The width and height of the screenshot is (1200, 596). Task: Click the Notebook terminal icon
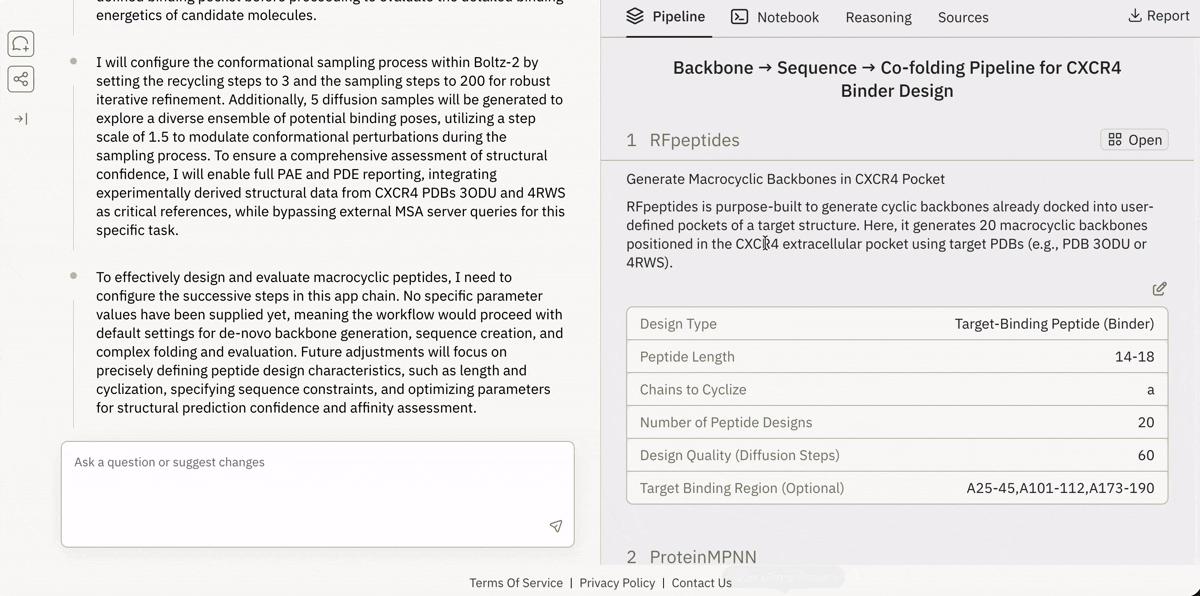[x=740, y=16]
